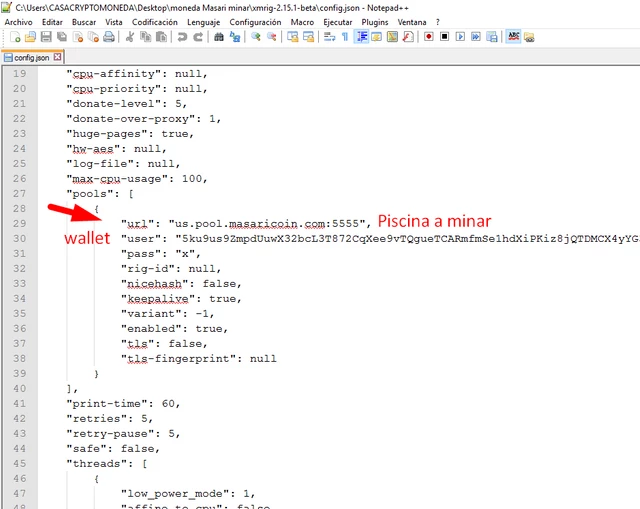Toggle show all characters pilcrow icon
The width and height of the screenshot is (640, 509).
click(345, 37)
